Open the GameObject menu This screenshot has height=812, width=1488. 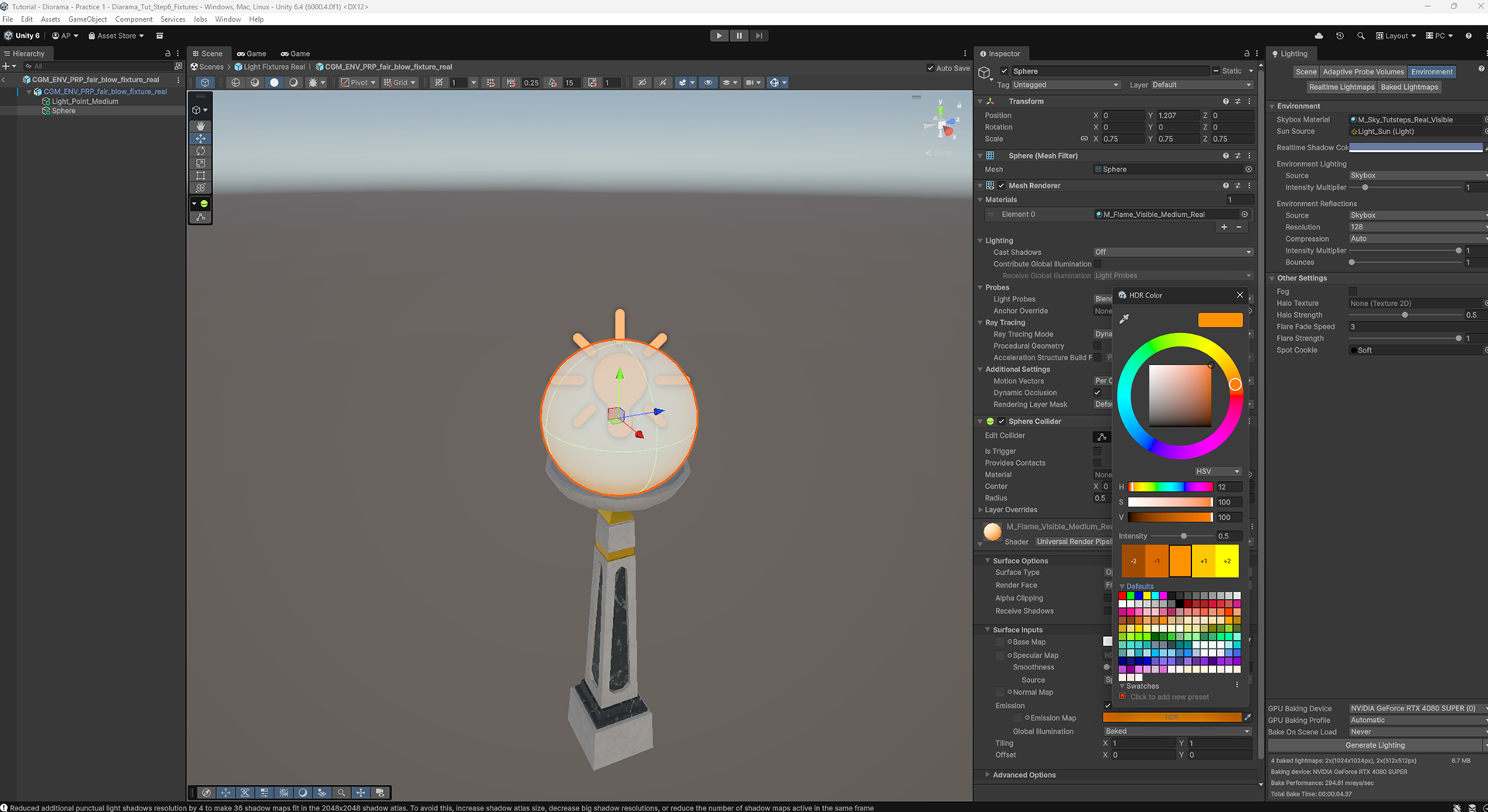88,19
